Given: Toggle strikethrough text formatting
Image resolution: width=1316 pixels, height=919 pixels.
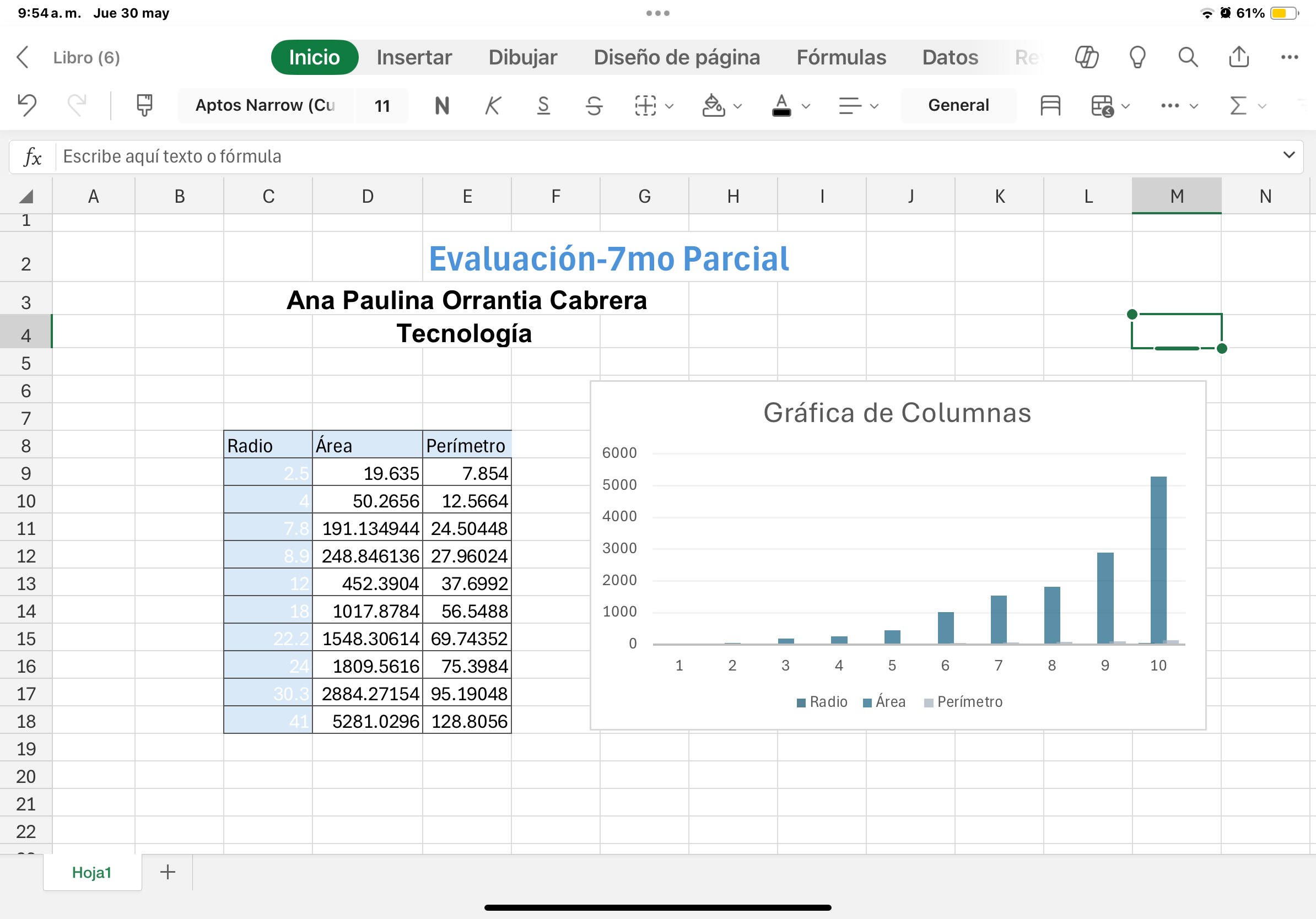Looking at the screenshot, I should click(594, 105).
